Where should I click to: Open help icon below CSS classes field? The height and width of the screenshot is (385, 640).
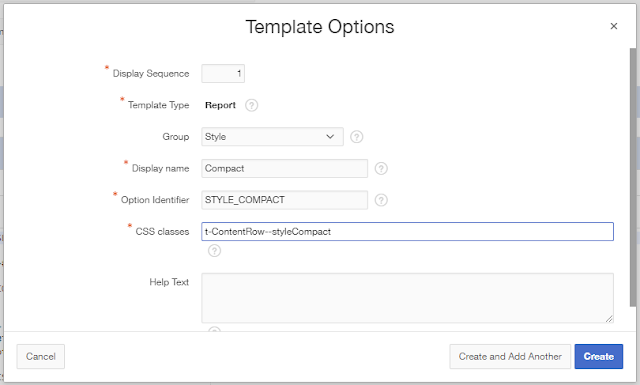tap(215, 251)
